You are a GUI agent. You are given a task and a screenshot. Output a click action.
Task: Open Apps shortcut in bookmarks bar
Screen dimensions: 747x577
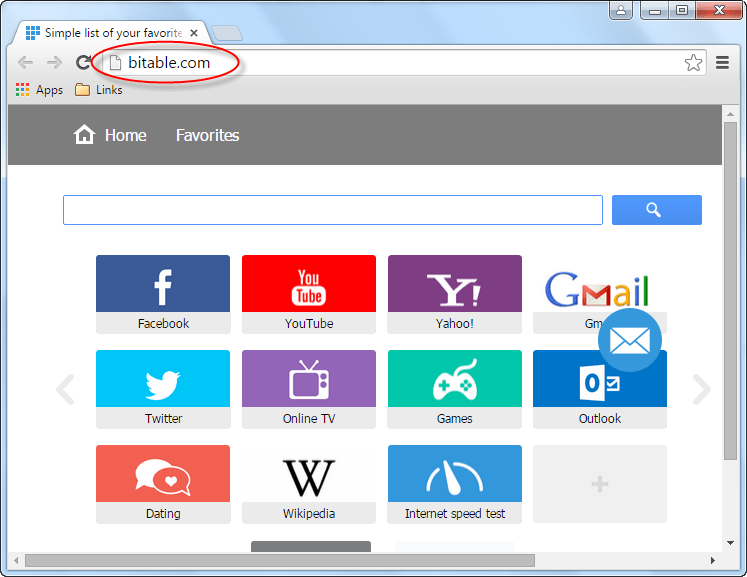point(39,90)
